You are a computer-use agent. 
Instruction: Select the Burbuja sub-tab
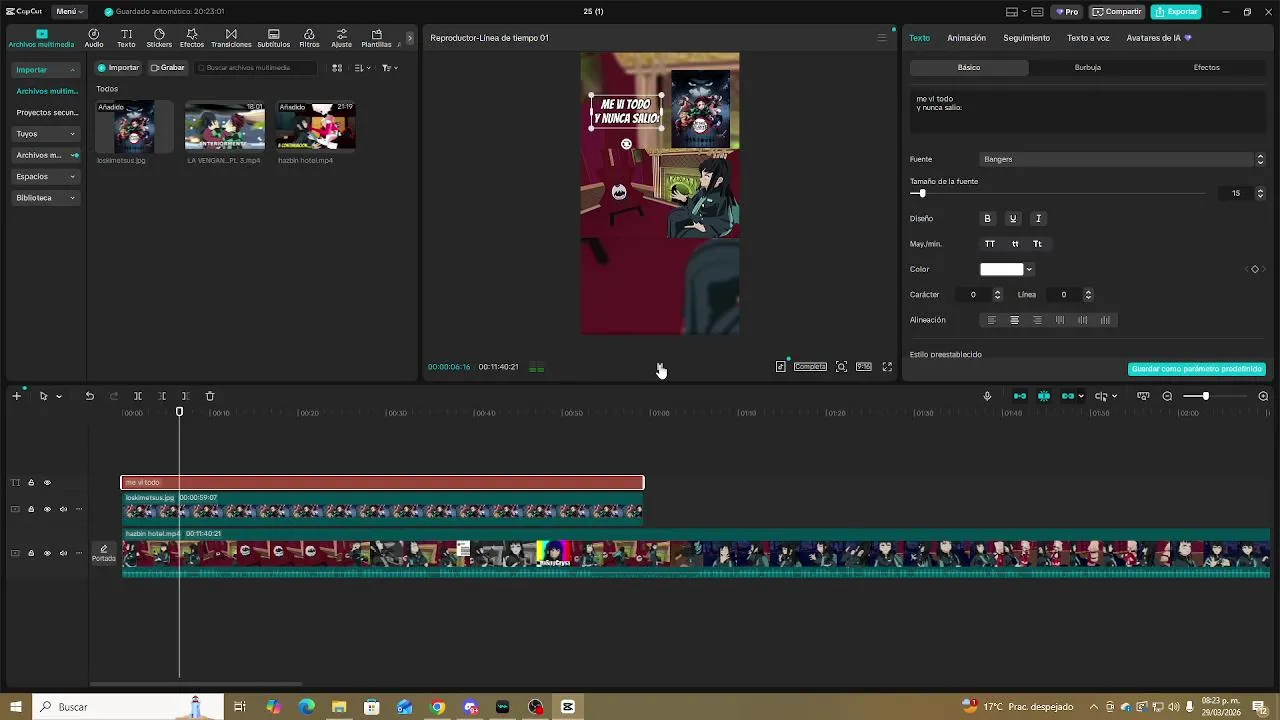[1087, 68]
